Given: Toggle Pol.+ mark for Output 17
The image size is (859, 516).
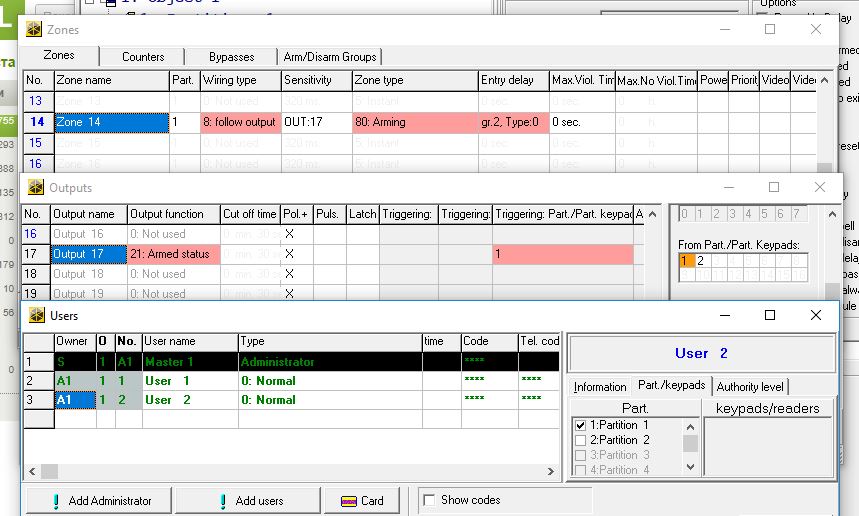Looking at the screenshot, I should click(x=290, y=254).
